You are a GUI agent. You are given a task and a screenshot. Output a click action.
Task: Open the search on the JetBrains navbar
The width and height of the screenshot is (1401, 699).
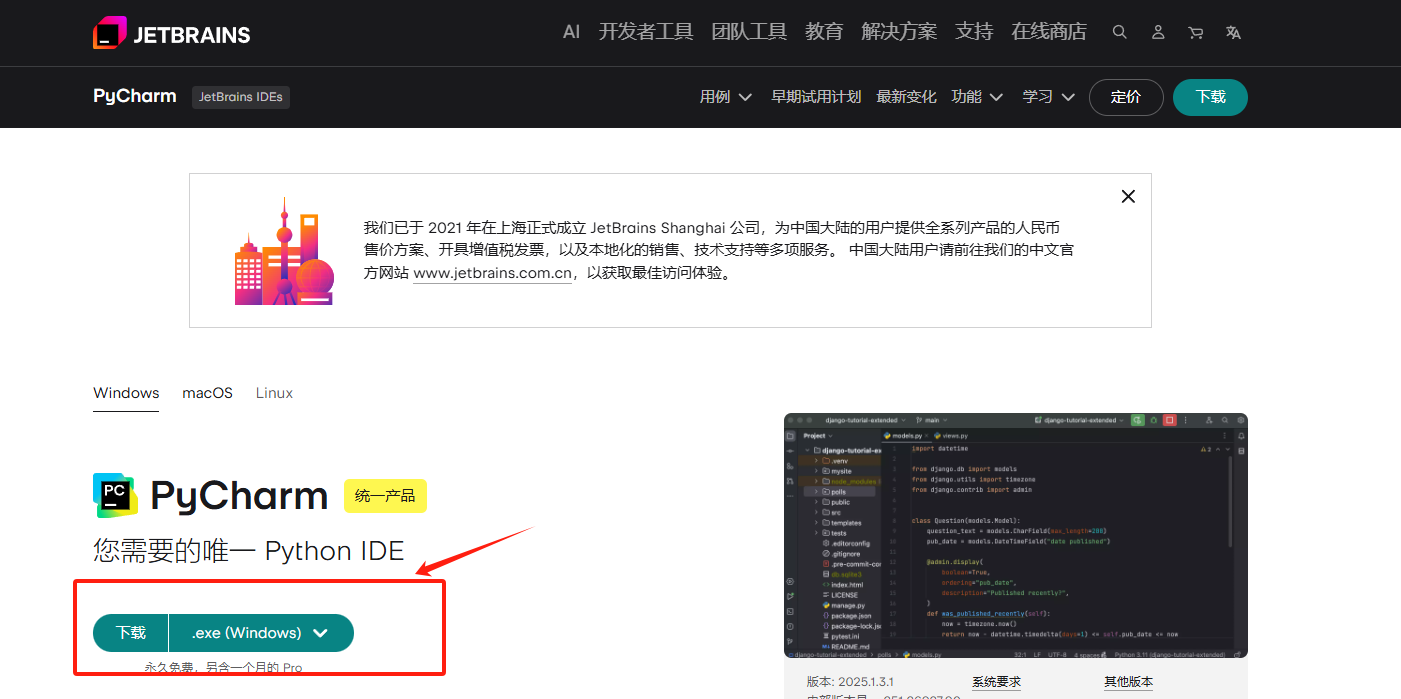pos(1119,32)
